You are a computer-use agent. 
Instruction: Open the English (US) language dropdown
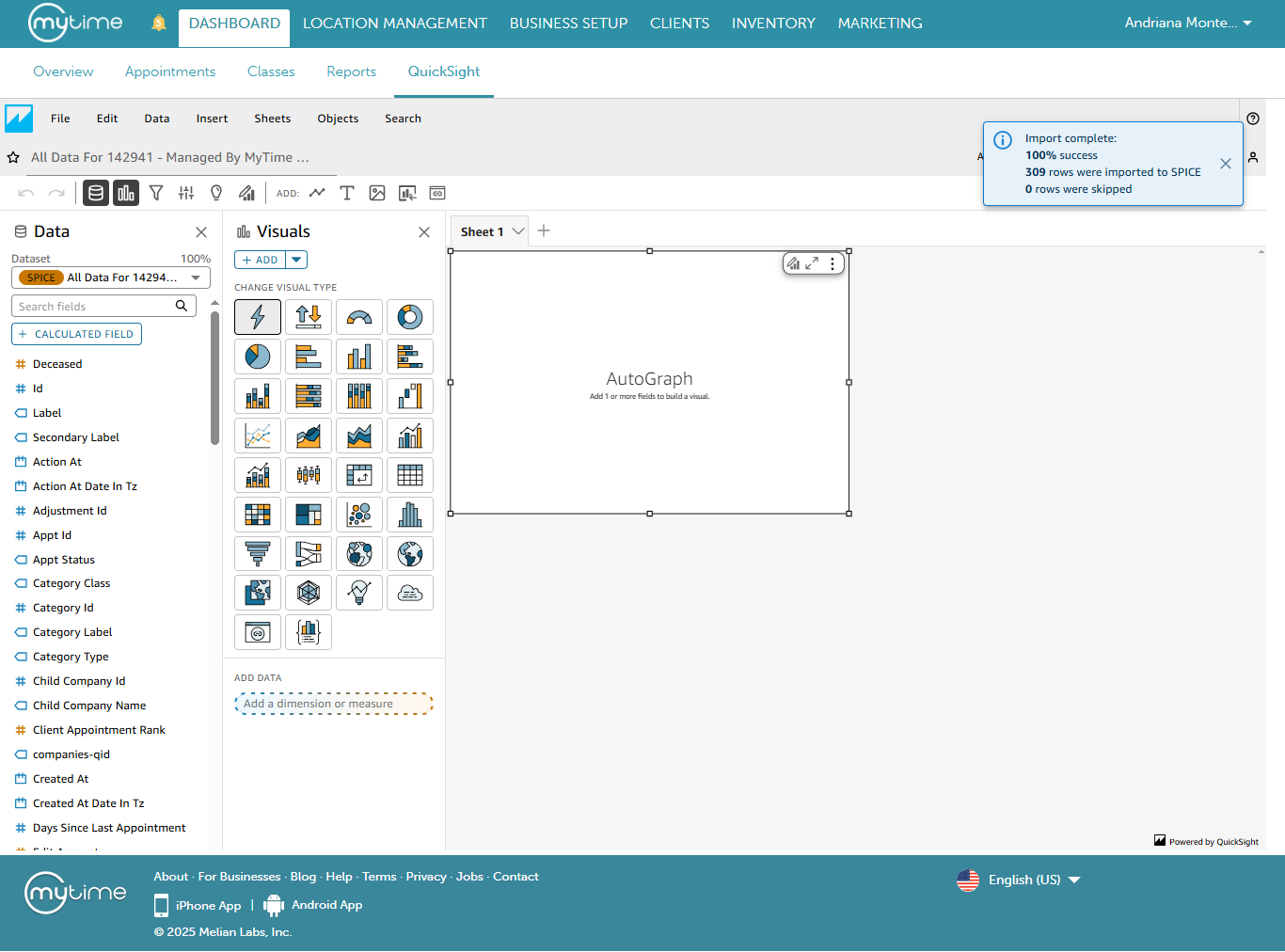click(x=1020, y=880)
